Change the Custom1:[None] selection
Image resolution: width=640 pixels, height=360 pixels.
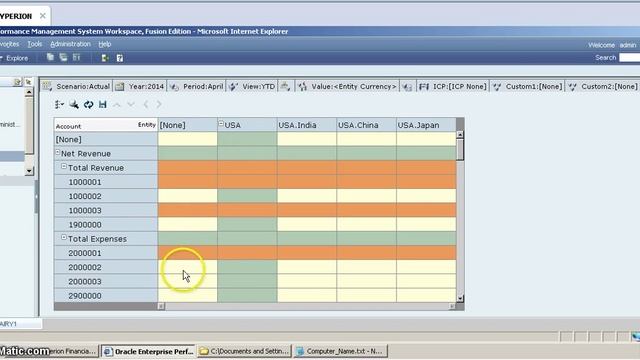(x=534, y=87)
